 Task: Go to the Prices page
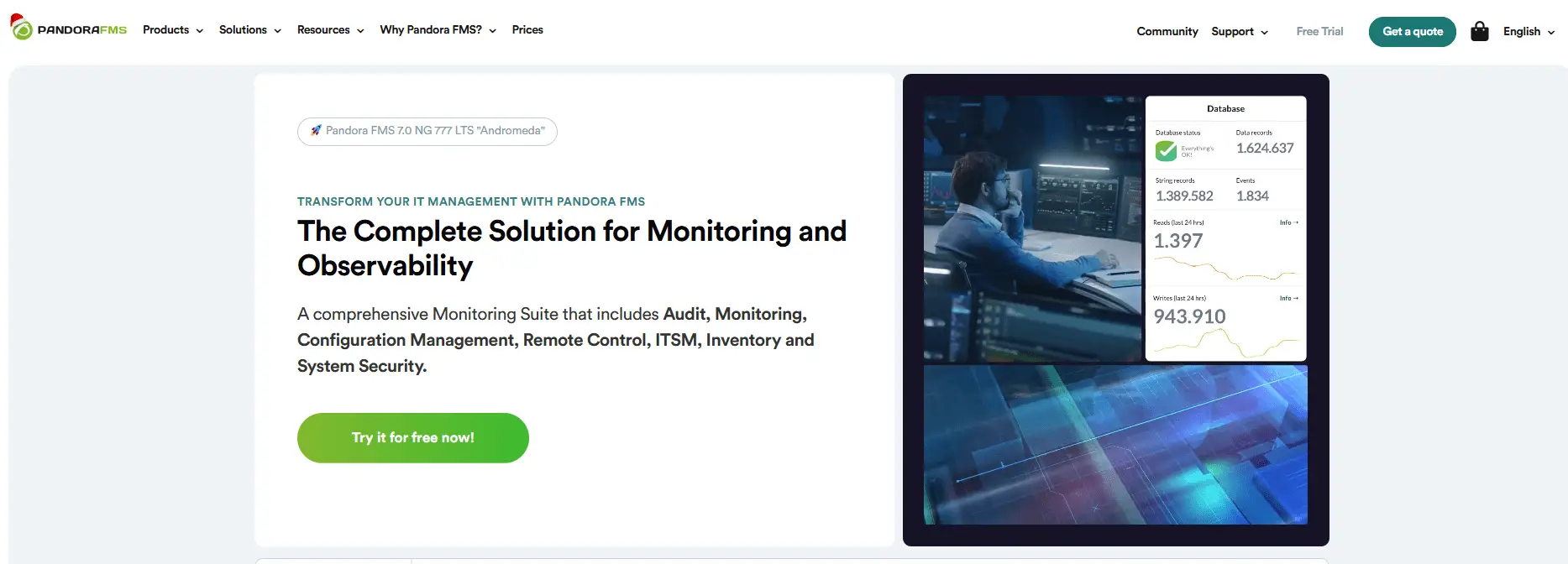tap(527, 30)
